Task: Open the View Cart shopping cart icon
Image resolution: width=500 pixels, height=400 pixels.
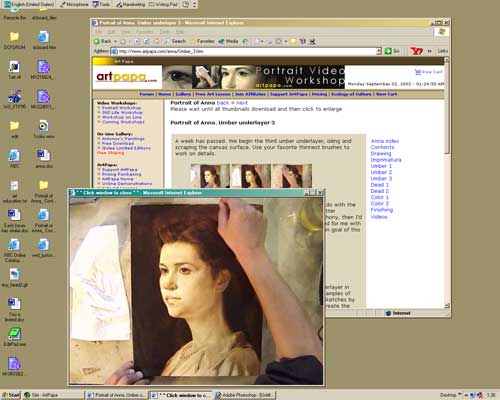Action: (x=428, y=72)
